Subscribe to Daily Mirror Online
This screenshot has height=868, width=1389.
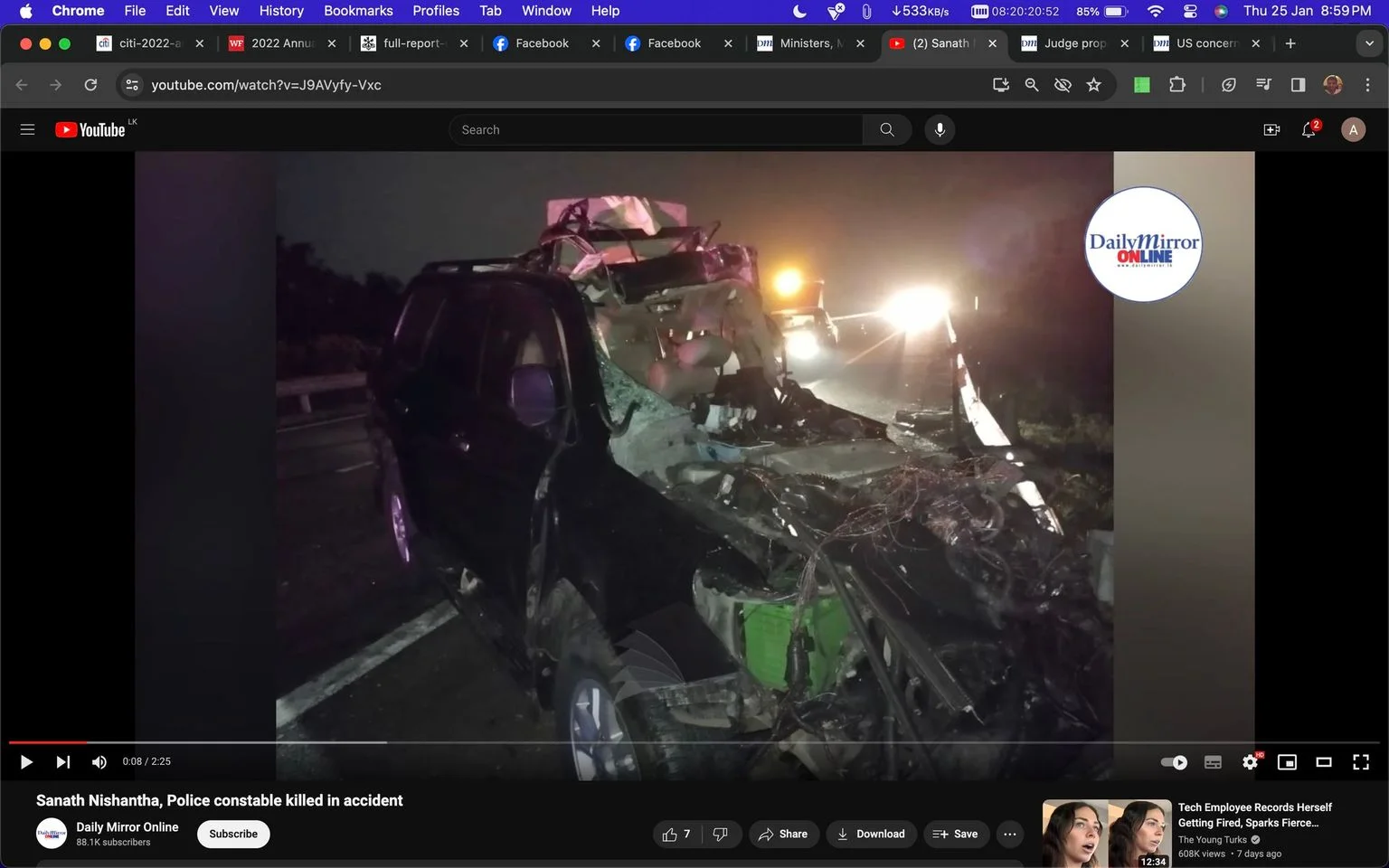pos(233,834)
